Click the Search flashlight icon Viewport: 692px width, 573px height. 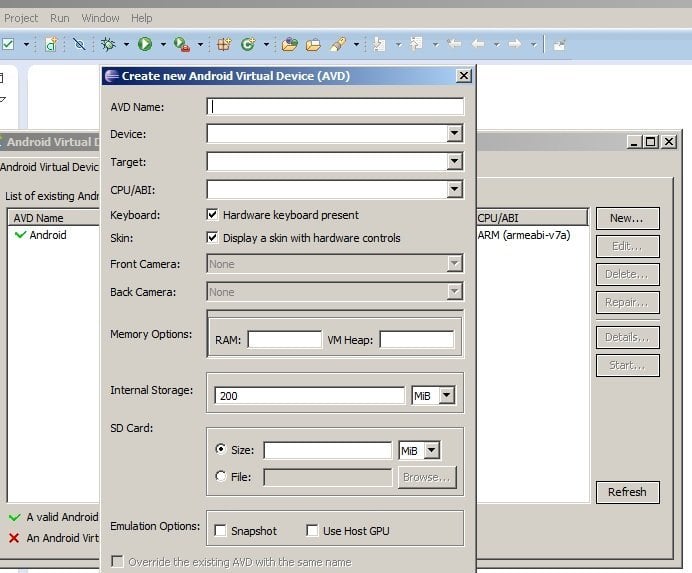coord(338,44)
